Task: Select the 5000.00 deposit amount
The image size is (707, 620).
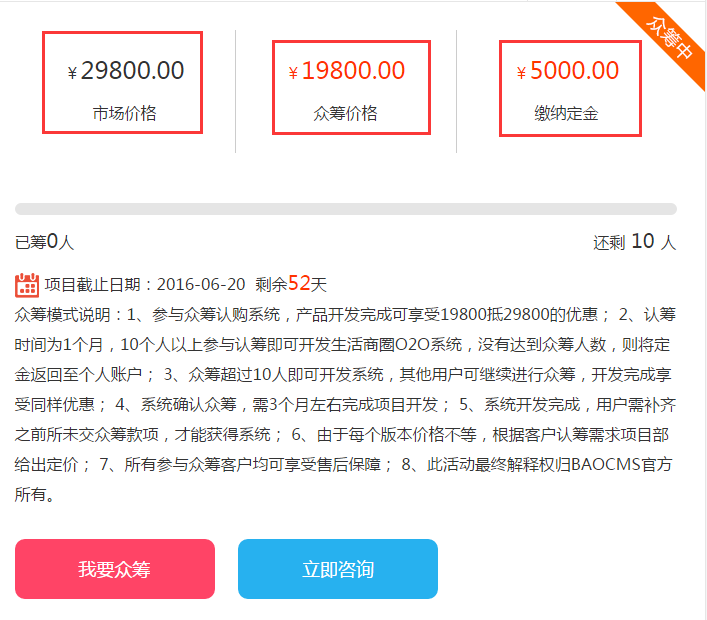Action: [574, 71]
